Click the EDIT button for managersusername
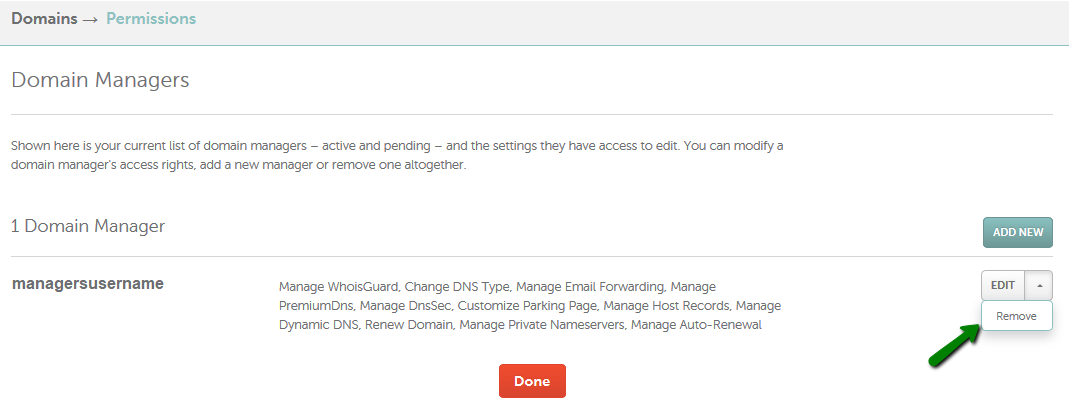The image size is (1075, 410). pyautogui.click(x=1003, y=285)
